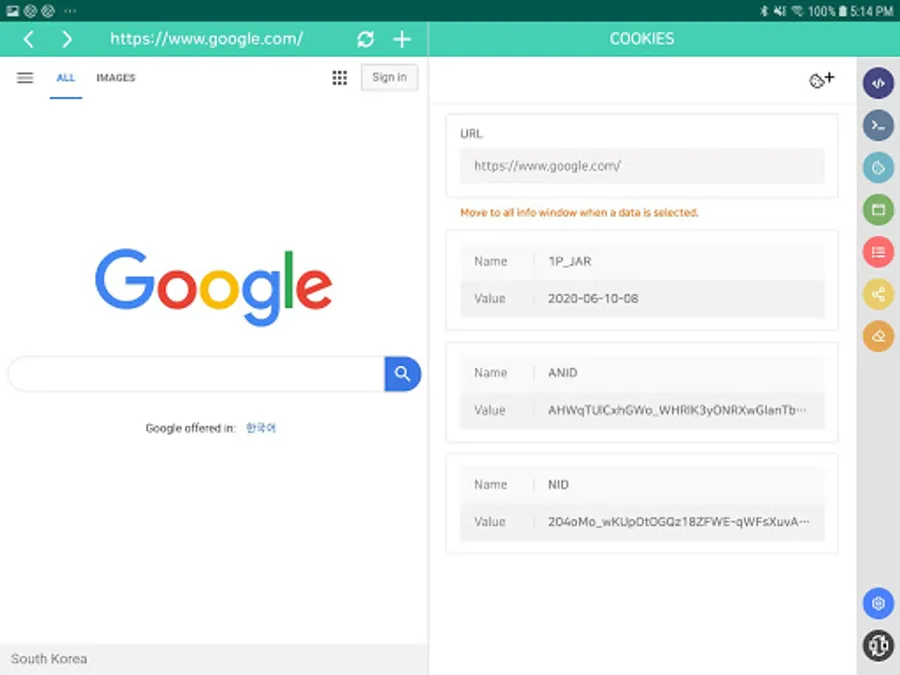Tap the Bluetooth status icon

pos(764,11)
